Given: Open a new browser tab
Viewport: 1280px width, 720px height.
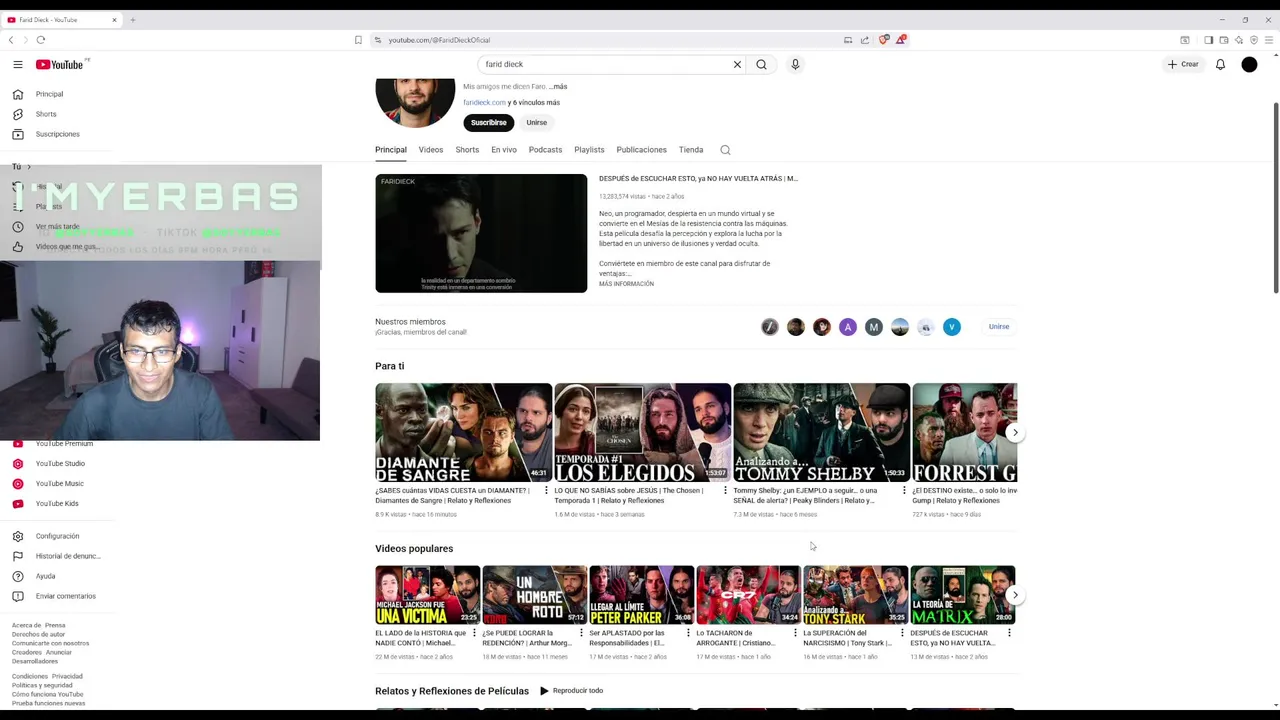Looking at the screenshot, I should pos(132,20).
